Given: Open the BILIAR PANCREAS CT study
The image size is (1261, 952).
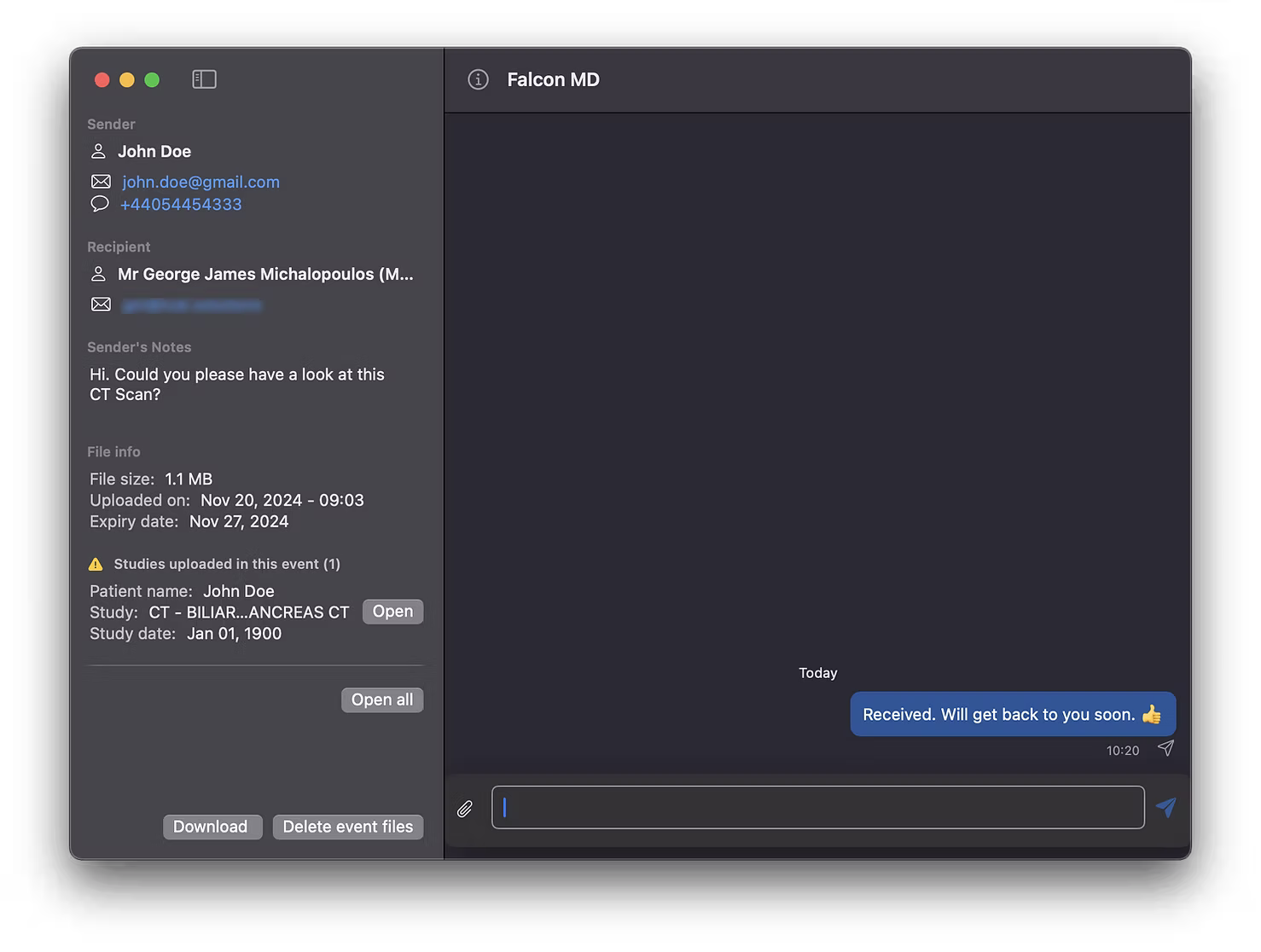Looking at the screenshot, I should pos(392,611).
